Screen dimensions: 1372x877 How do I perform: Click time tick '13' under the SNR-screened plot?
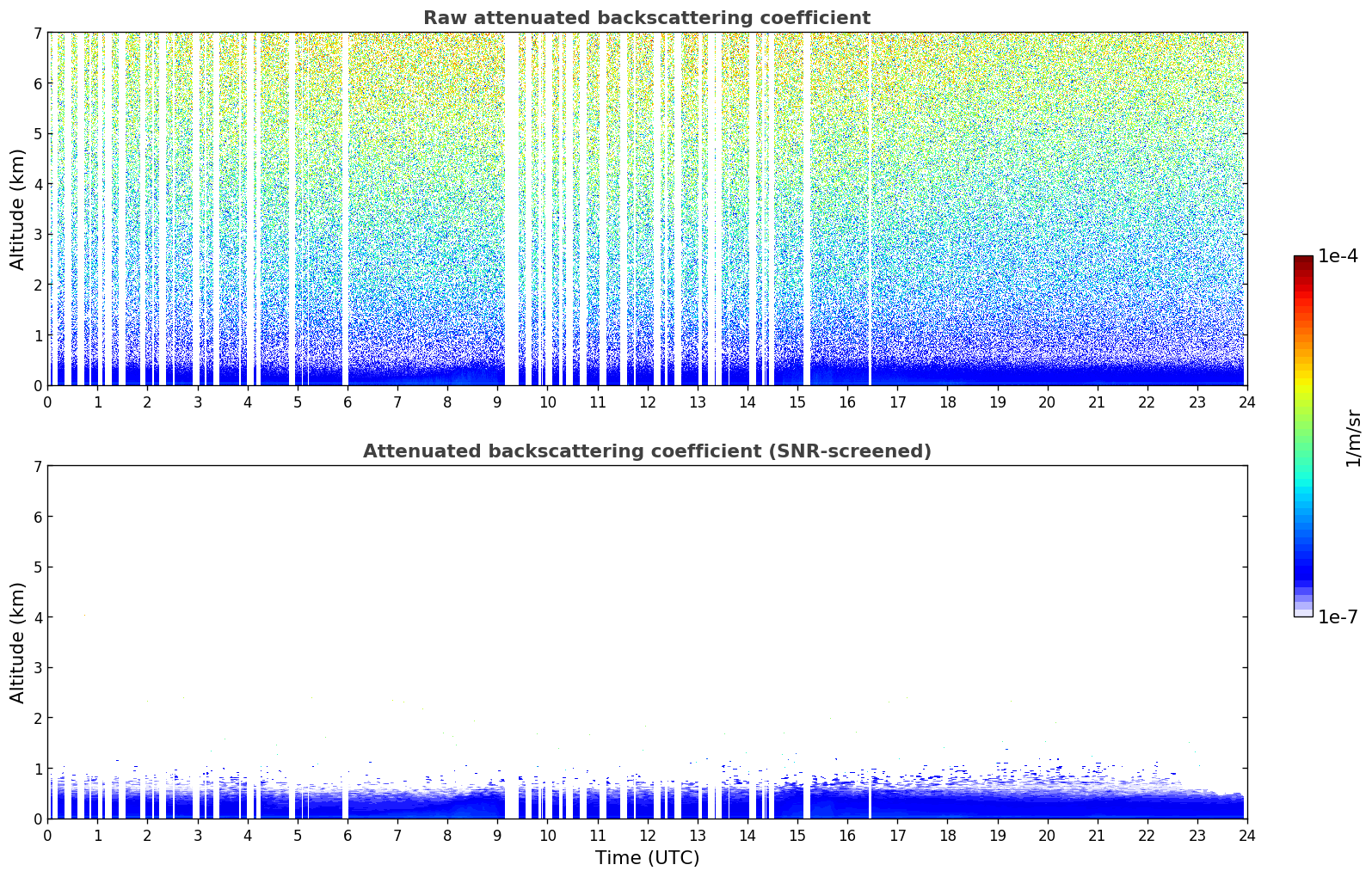click(698, 835)
